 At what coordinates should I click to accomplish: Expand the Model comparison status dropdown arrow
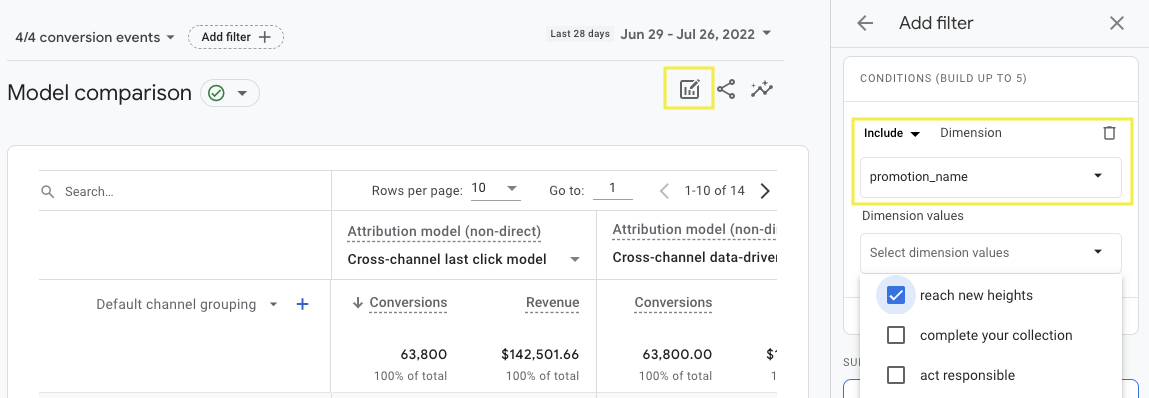pos(243,94)
